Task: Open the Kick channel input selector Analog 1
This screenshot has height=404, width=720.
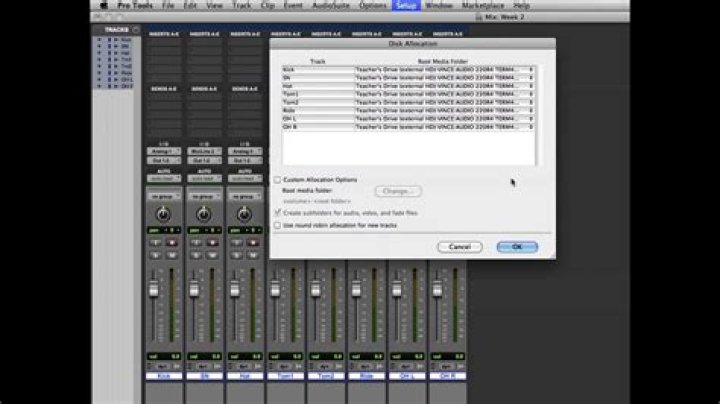Action: point(163,151)
